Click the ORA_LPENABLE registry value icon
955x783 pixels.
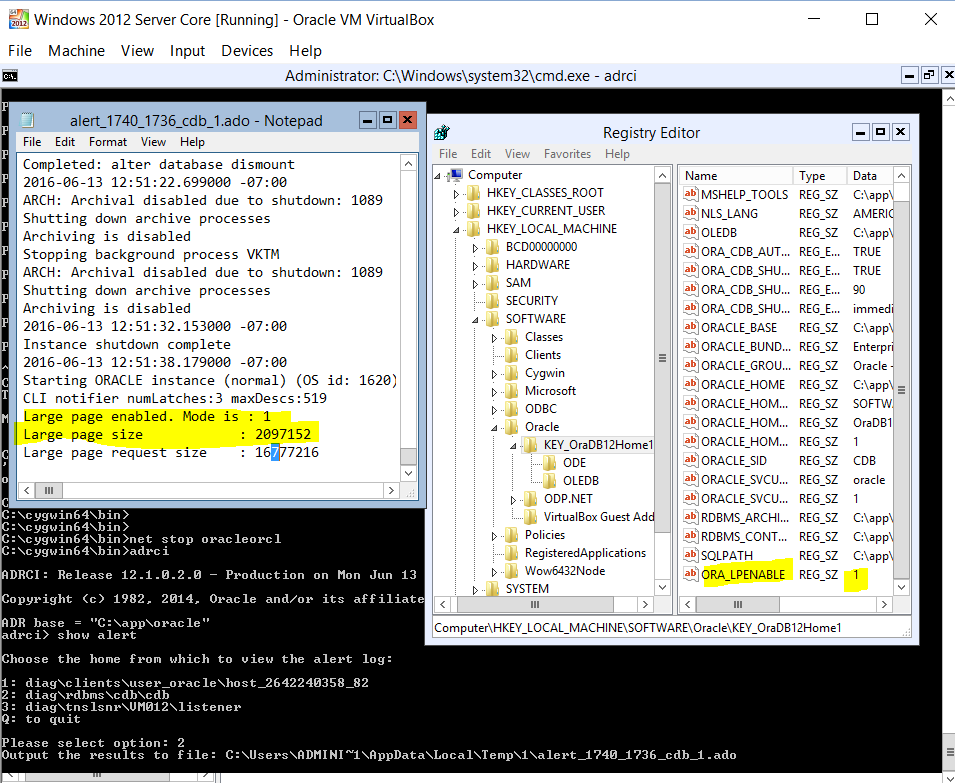[690, 574]
